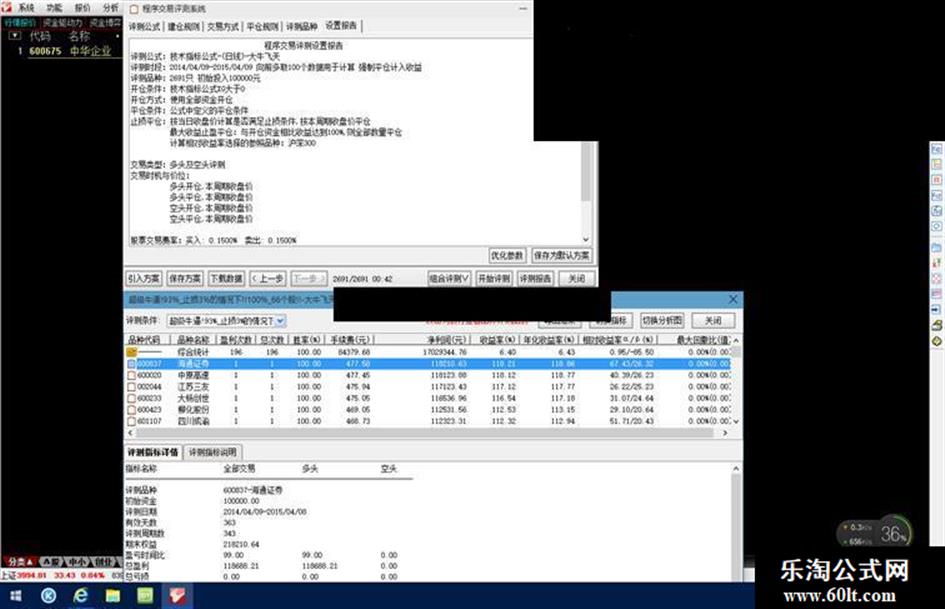The height and width of the screenshot is (609, 945).
Task: Open the 功能 menu
Action: pos(54,8)
